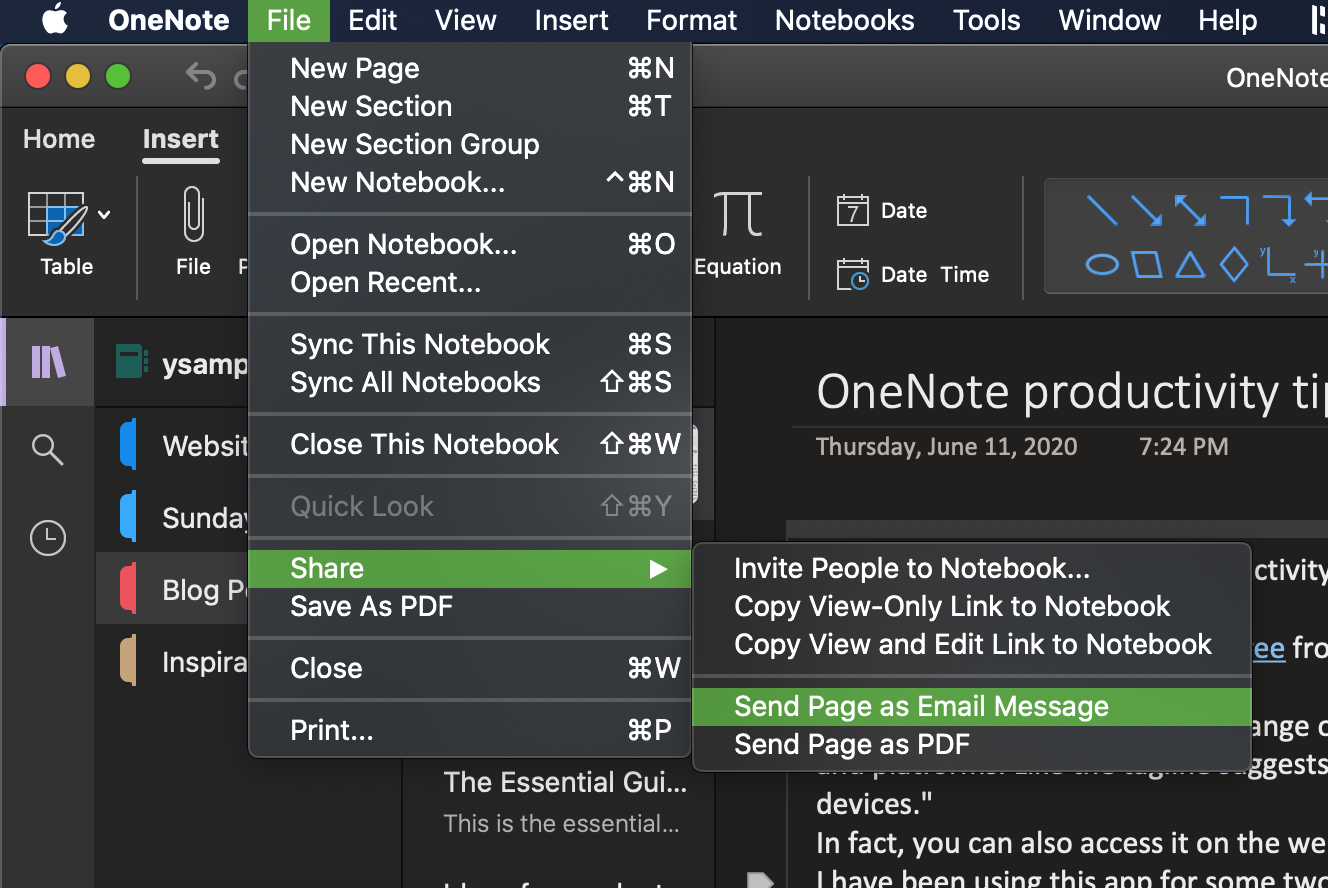
Task: Select the elbow connector shape
Action: 1234,211
